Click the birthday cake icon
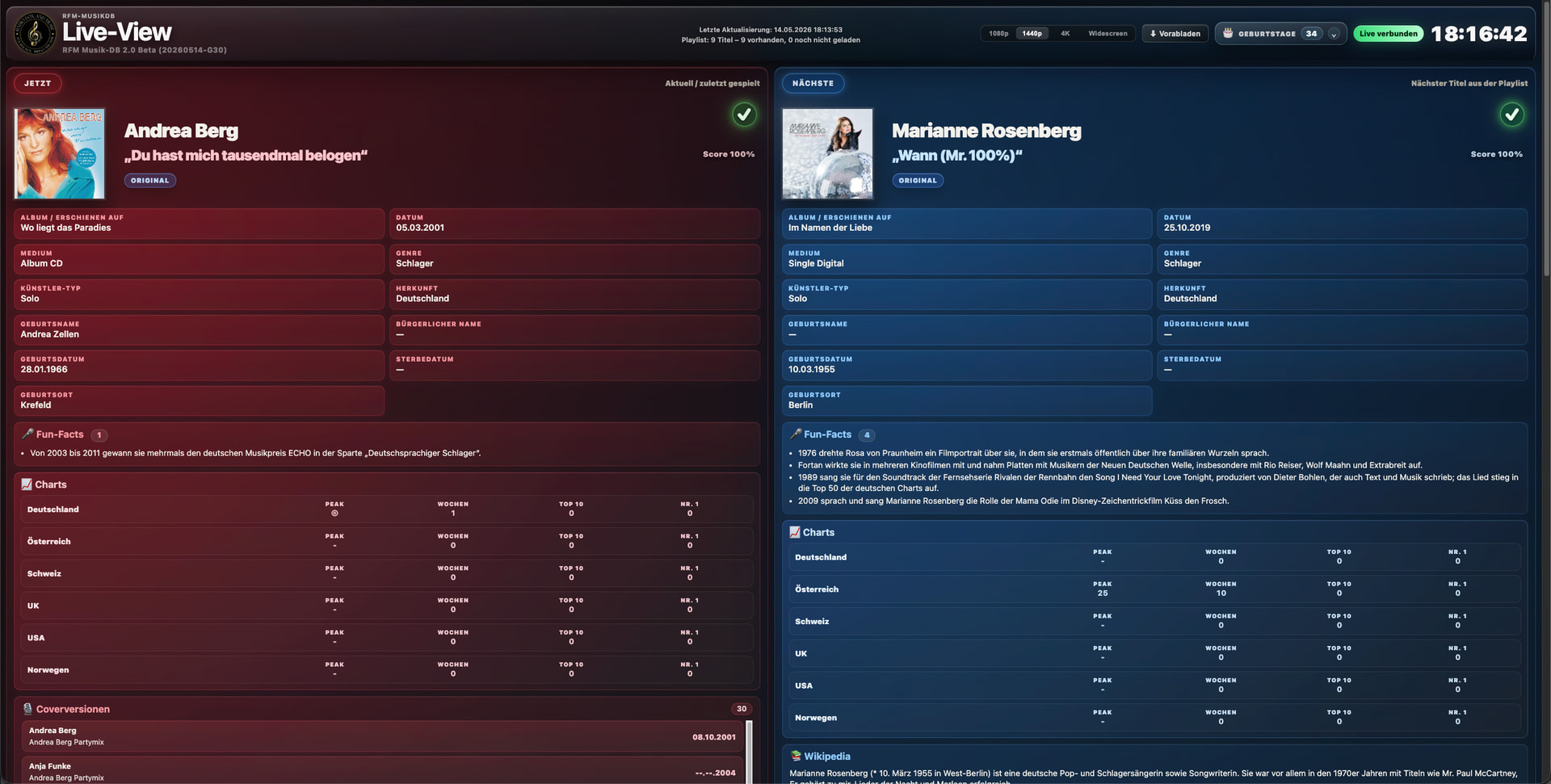This screenshot has width=1551, height=784. 1228,33
